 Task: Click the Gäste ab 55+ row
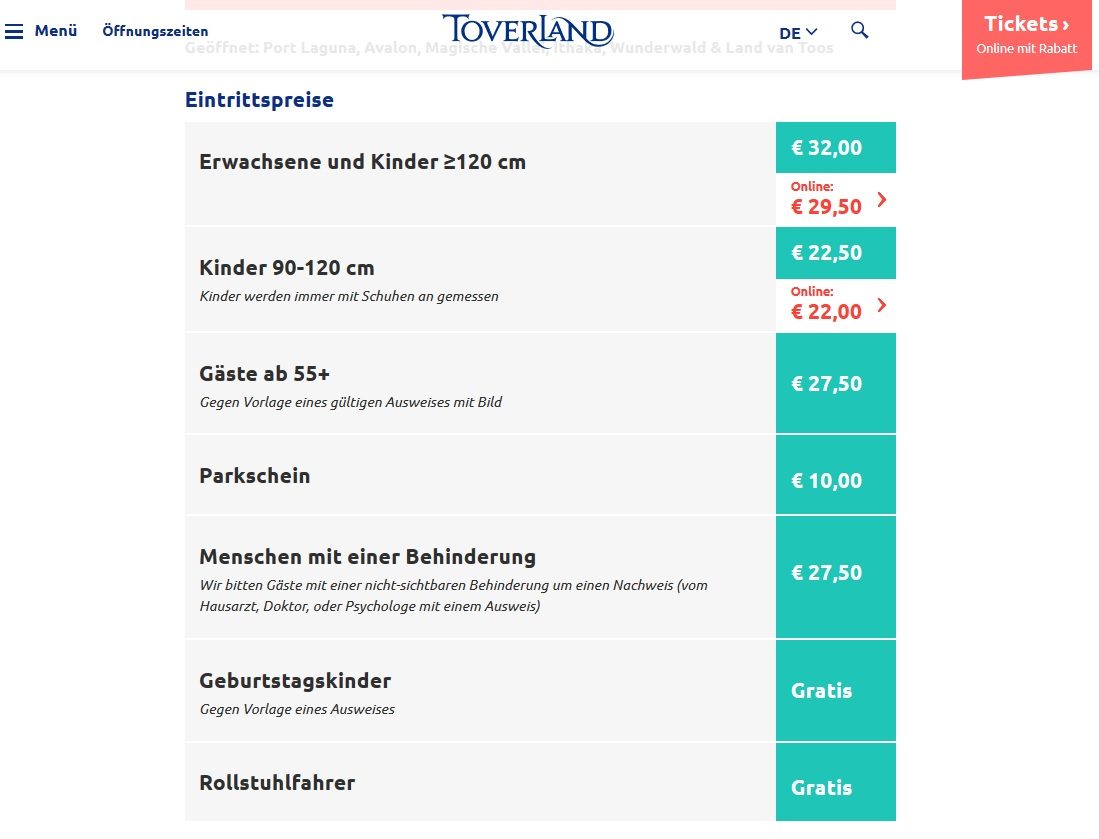tap(480, 383)
